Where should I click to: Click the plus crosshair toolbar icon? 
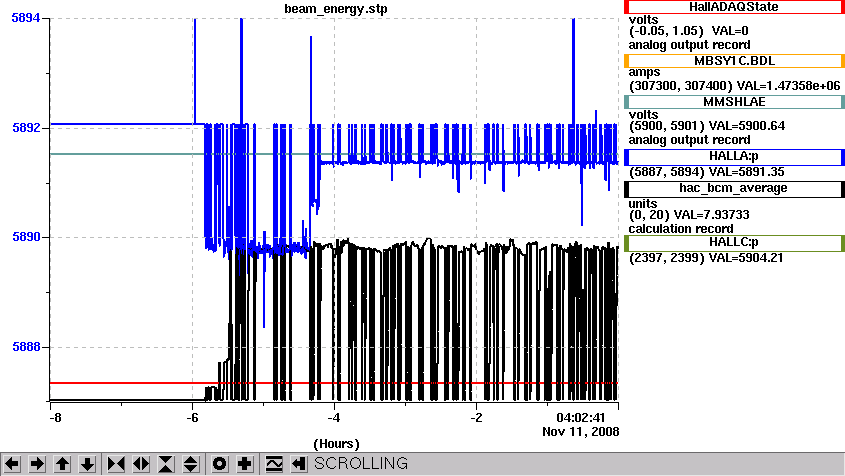(x=245, y=464)
